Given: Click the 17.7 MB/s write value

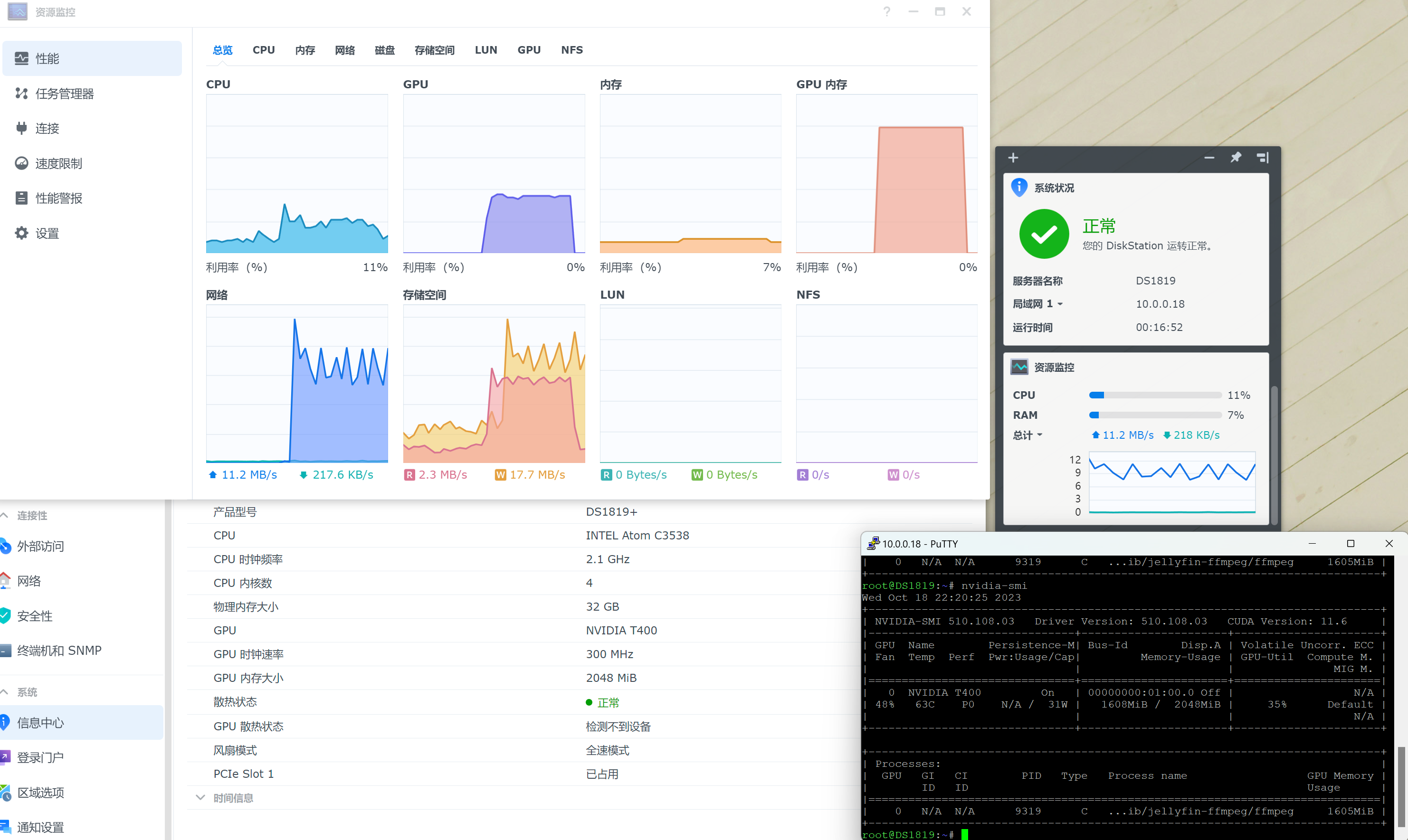Looking at the screenshot, I should 537,474.
